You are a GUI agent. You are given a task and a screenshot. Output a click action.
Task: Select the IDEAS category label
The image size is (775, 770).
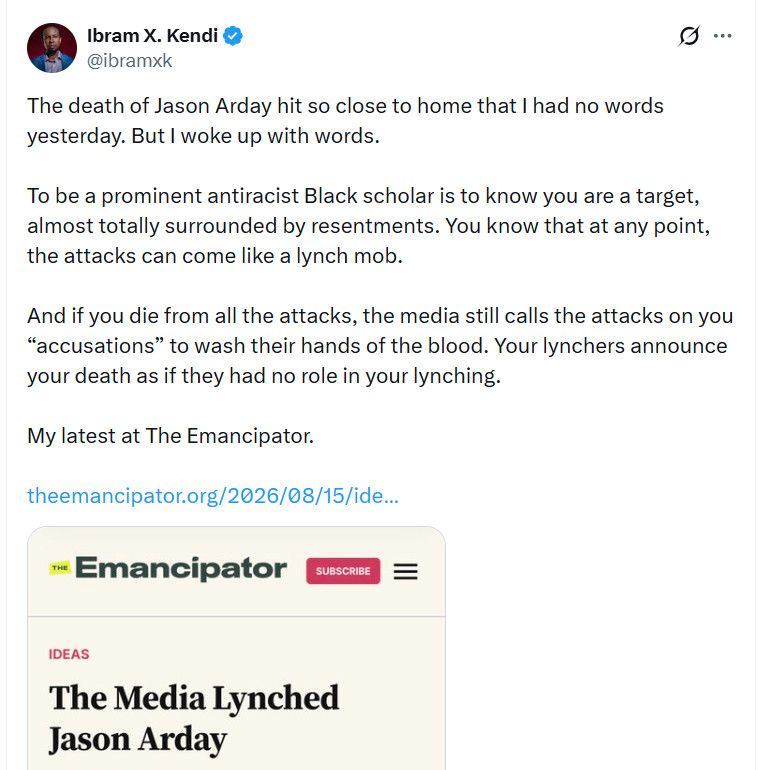(x=69, y=654)
